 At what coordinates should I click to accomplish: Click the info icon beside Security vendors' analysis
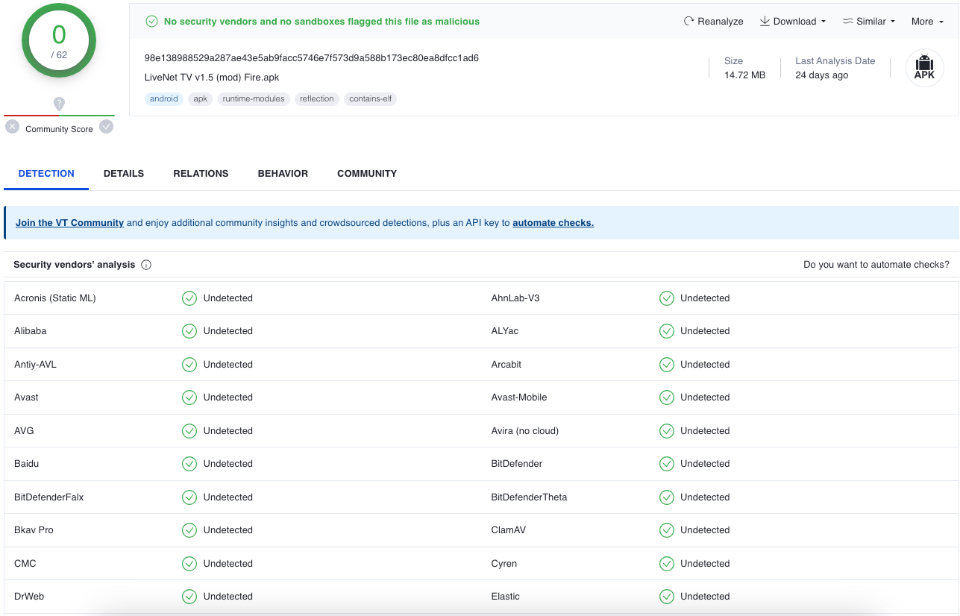pos(146,265)
